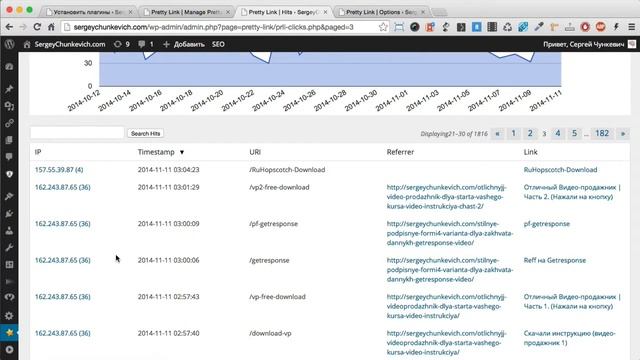The width and height of the screenshot is (640, 360).
Task: Open the Appearance brush sidebar icon
Action: (9, 196)
